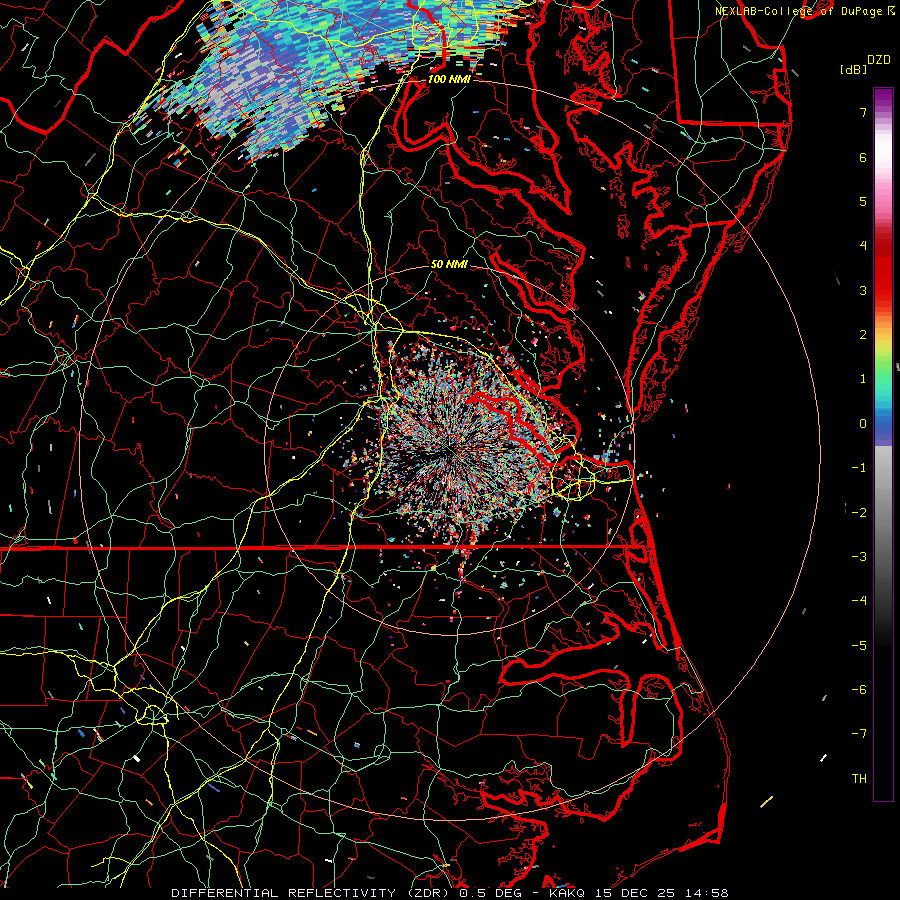Click the ZDR color scale bar

pyautogui.click(x=883, y=444)
